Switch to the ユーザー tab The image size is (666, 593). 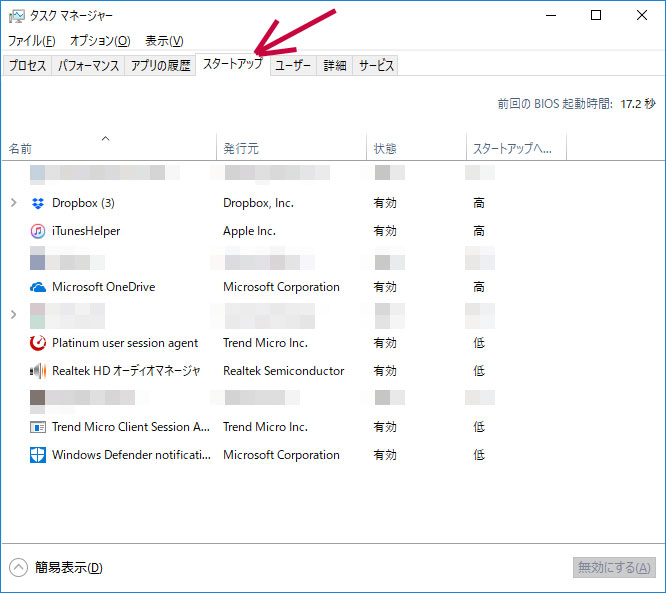293,65
